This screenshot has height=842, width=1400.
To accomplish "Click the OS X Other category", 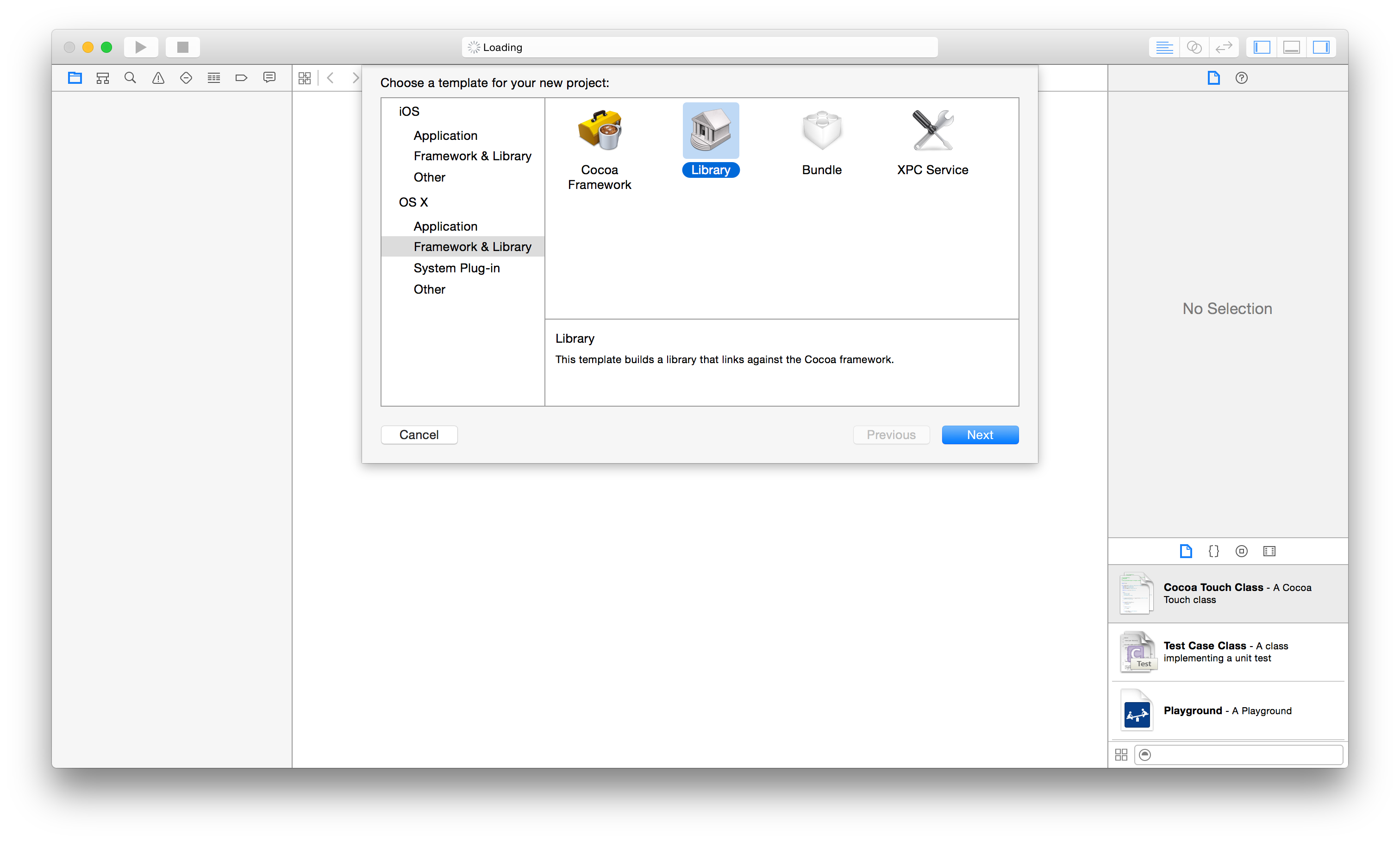I will (429, 289).
